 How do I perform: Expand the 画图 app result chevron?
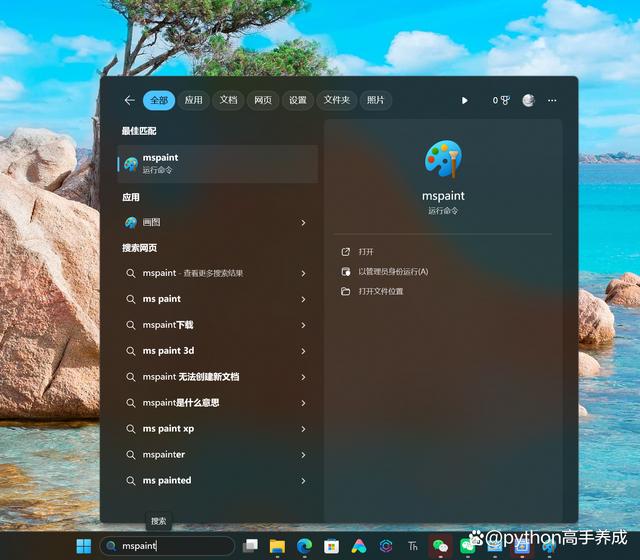click(303, 223)
